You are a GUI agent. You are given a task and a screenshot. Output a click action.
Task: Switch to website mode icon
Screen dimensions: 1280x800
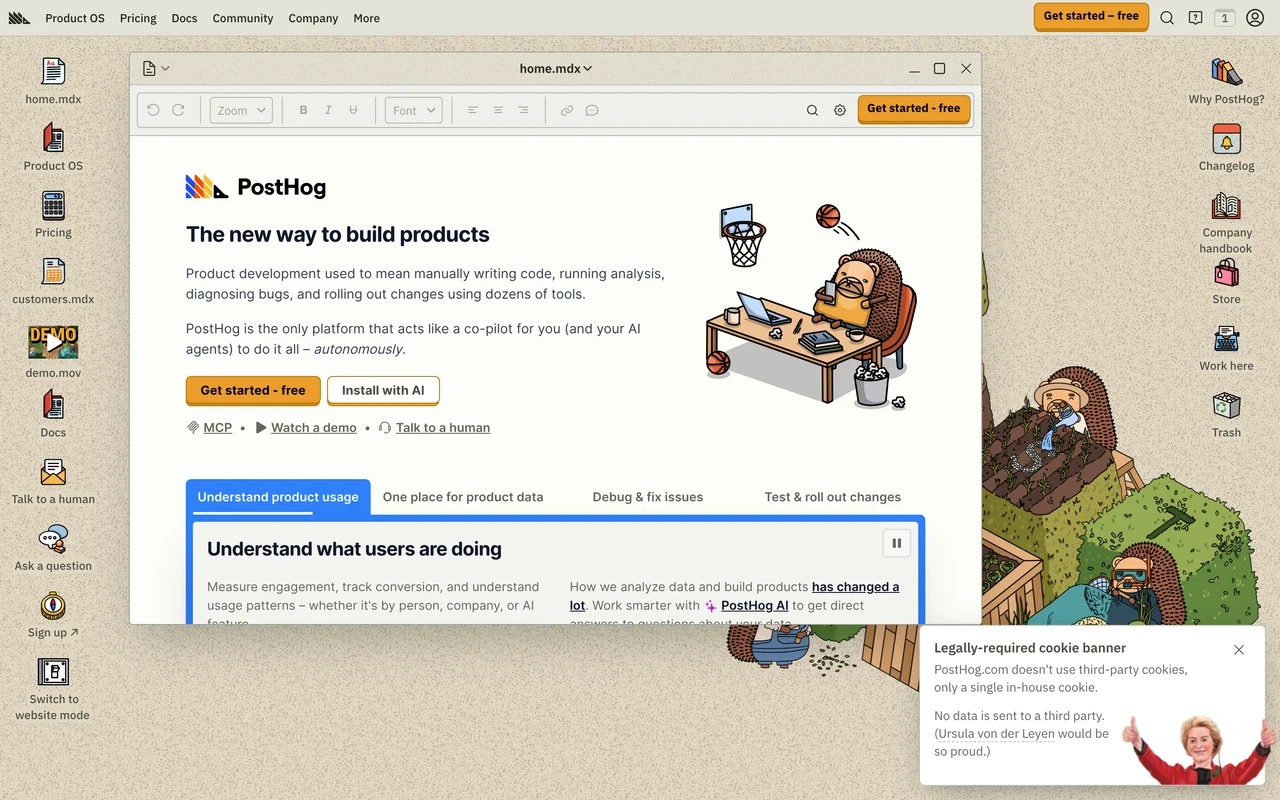pos(53,672)
